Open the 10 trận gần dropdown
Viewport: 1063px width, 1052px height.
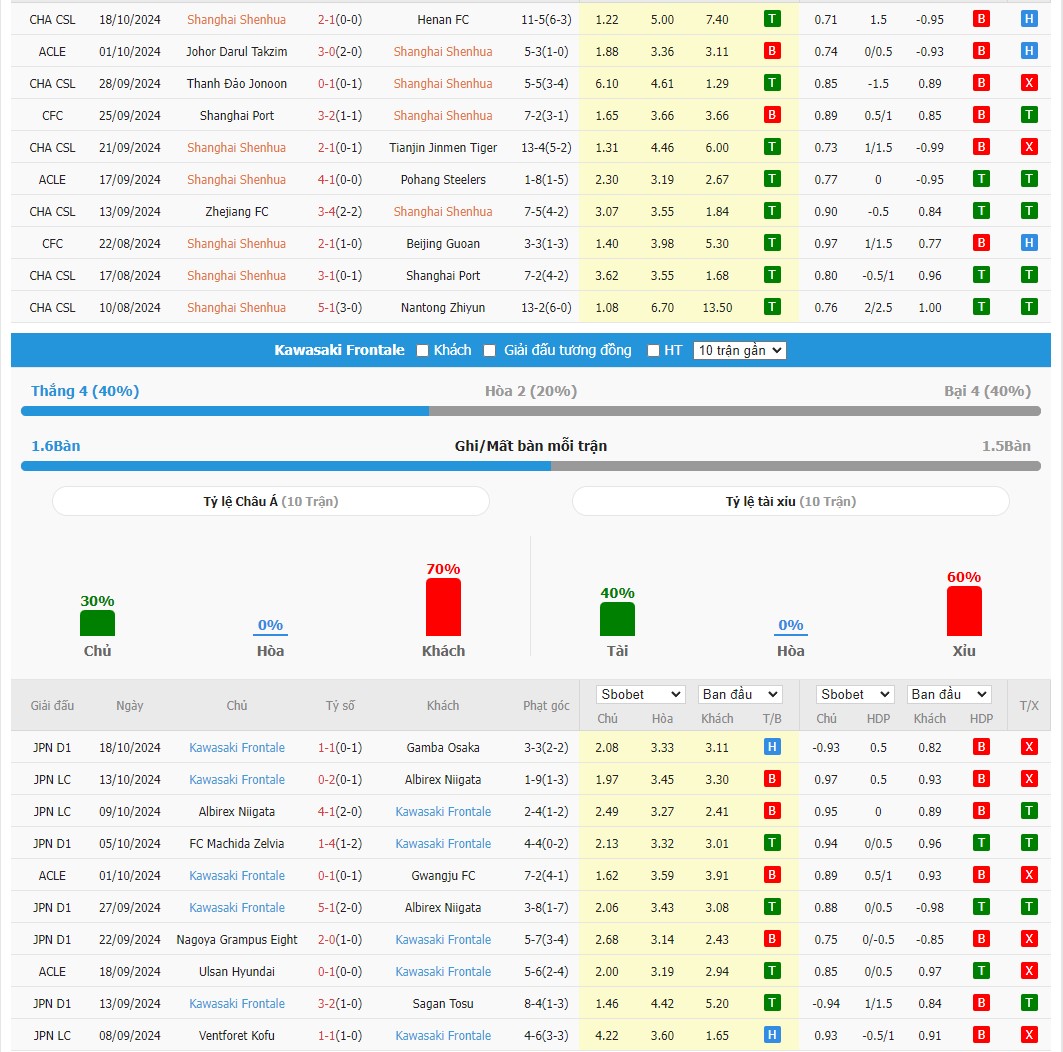point(740,350)
